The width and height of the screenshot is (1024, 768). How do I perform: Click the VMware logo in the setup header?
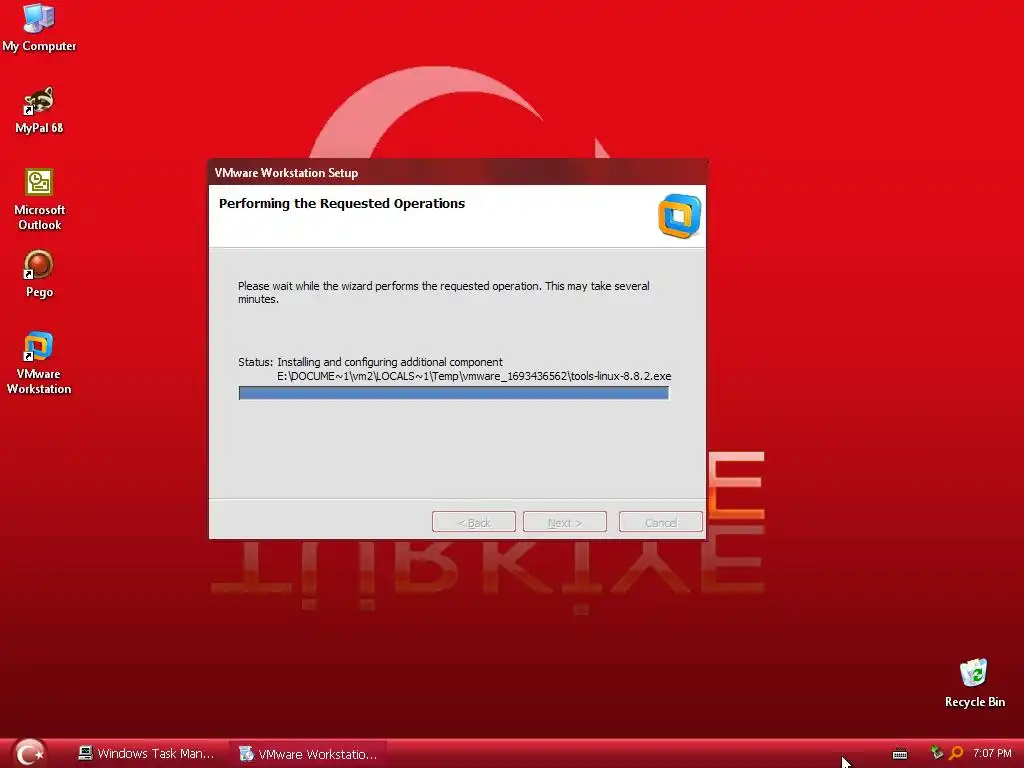click(x=679, y=216)
